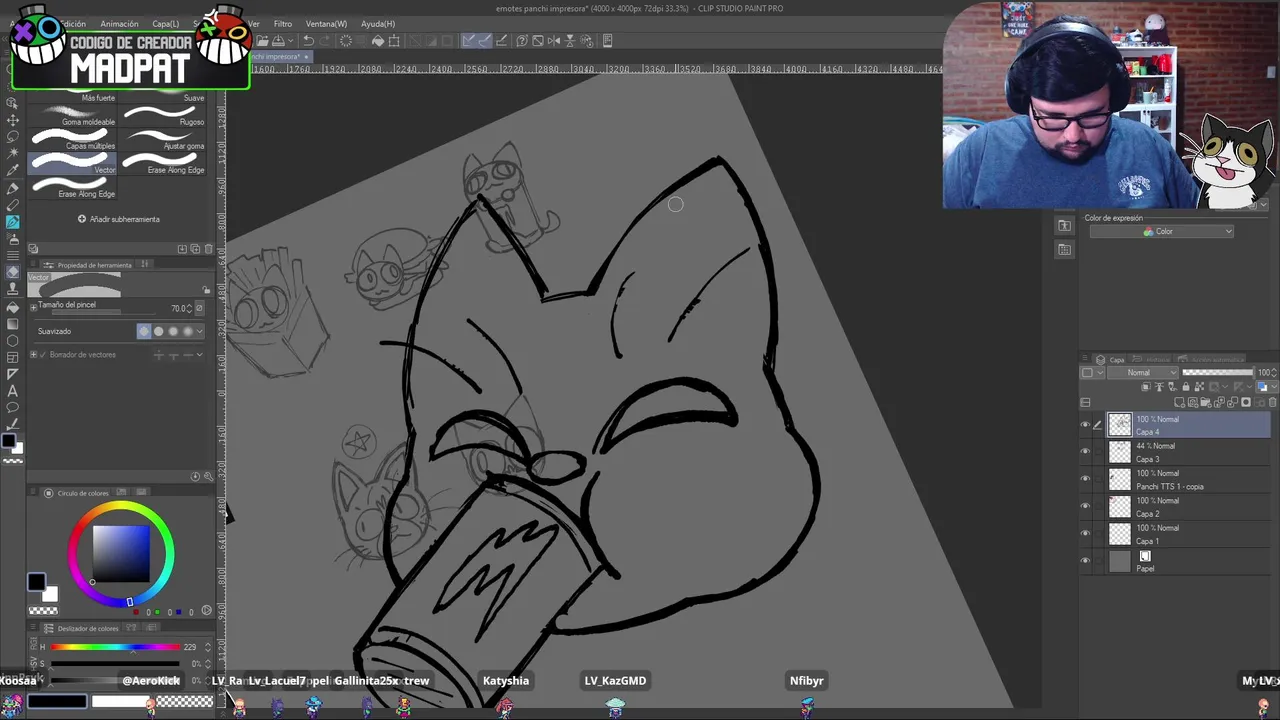Create new layer folder icon
The image size is (1280, 720).
click(x=1206, y=402)
